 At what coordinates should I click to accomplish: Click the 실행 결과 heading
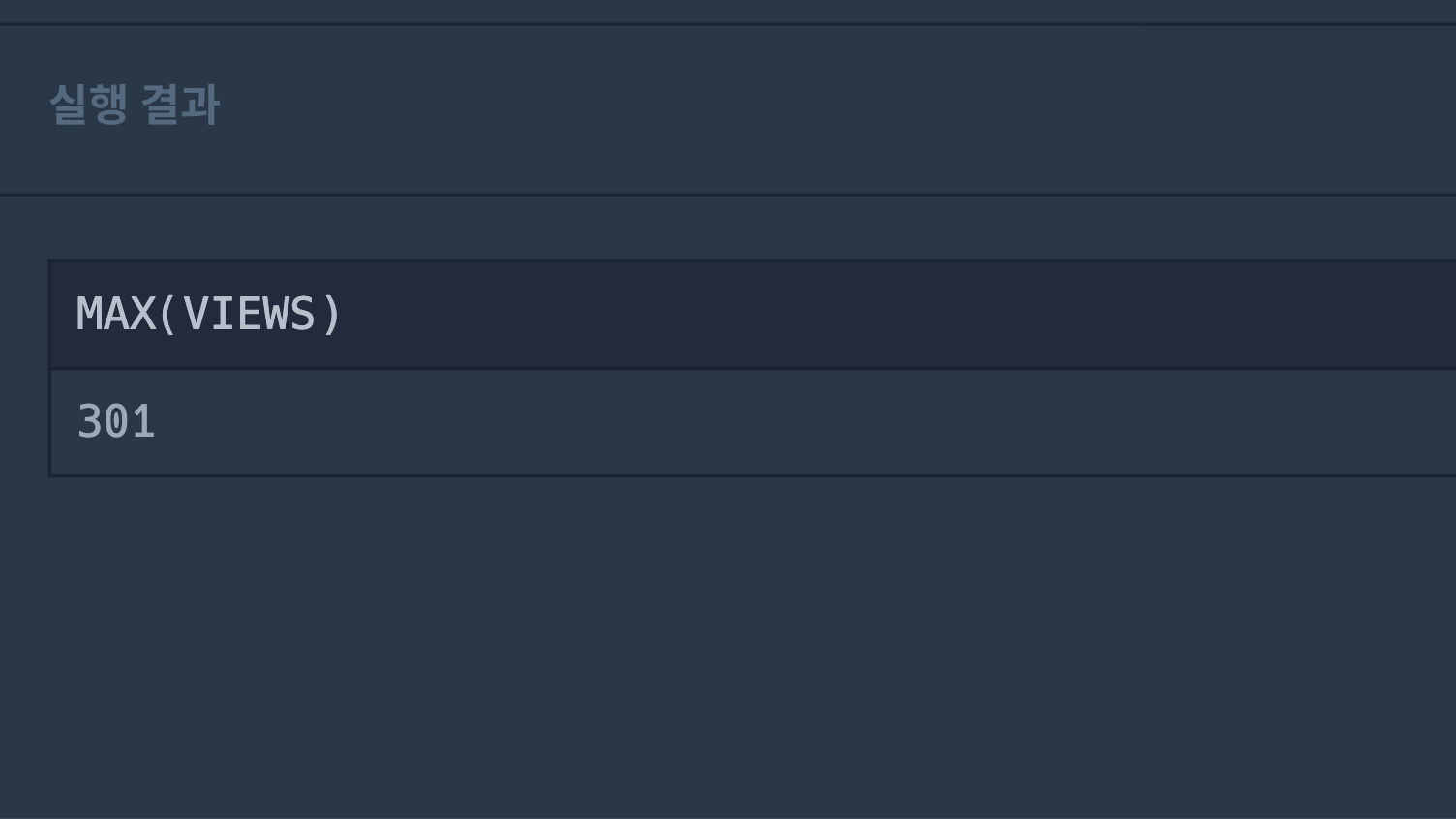point(135,105)
